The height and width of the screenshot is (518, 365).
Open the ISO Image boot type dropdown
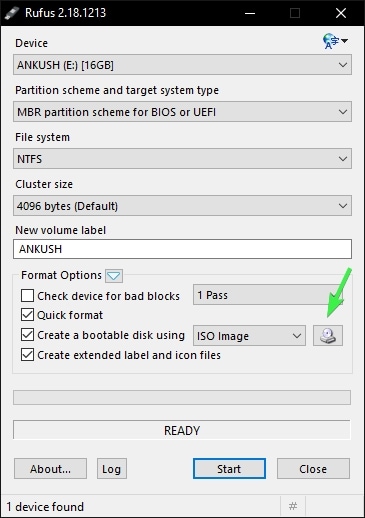249,335
